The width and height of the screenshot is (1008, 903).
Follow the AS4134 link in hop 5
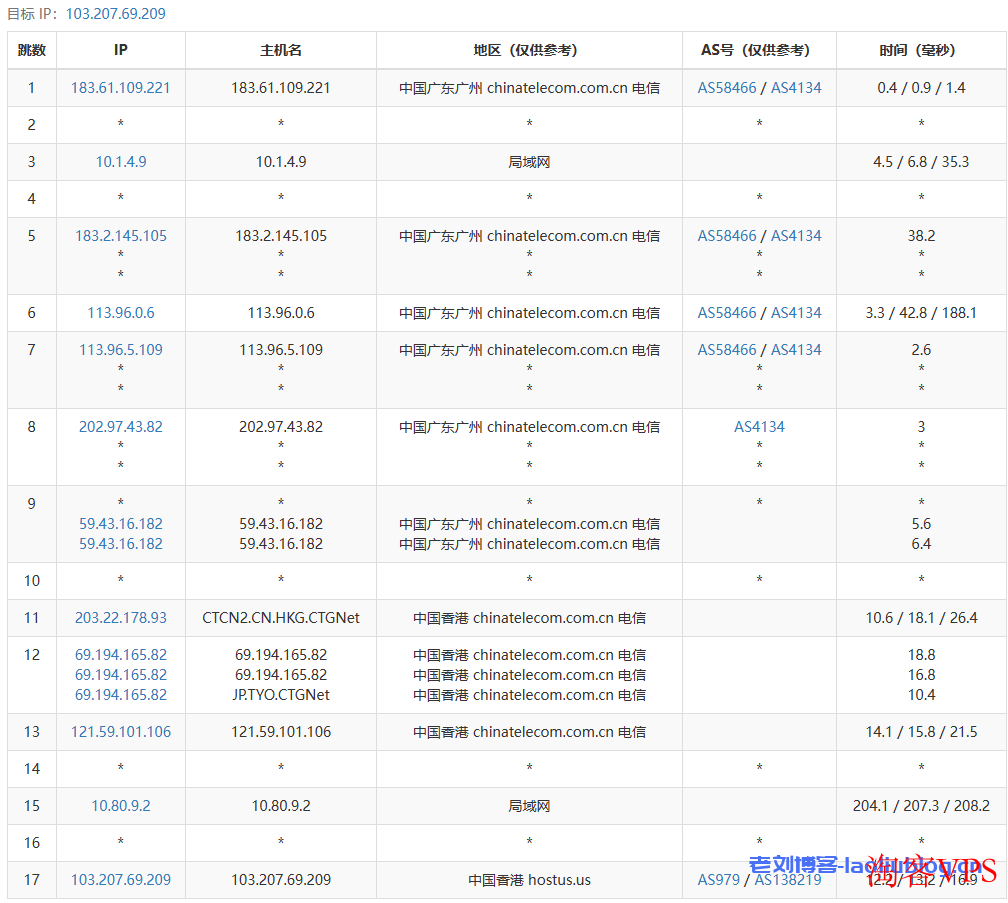click(796, 236)
